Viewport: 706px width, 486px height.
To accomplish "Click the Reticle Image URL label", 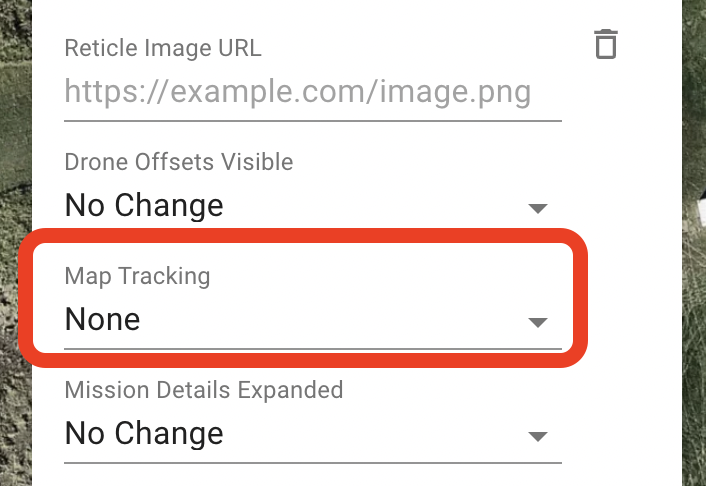I will (x=163, y=48).
